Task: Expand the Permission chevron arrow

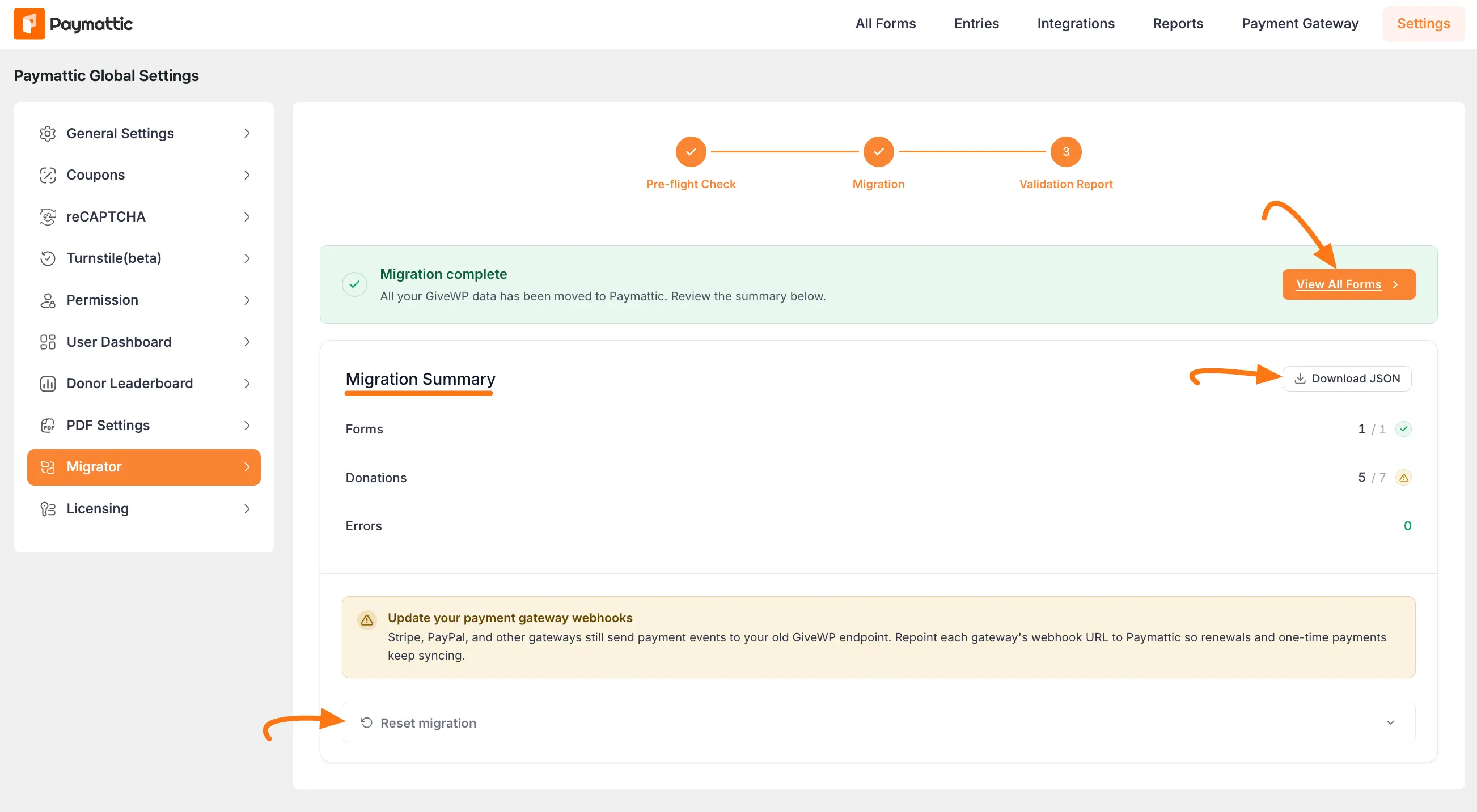Action: pyautogui.click(x=247, y=300)
